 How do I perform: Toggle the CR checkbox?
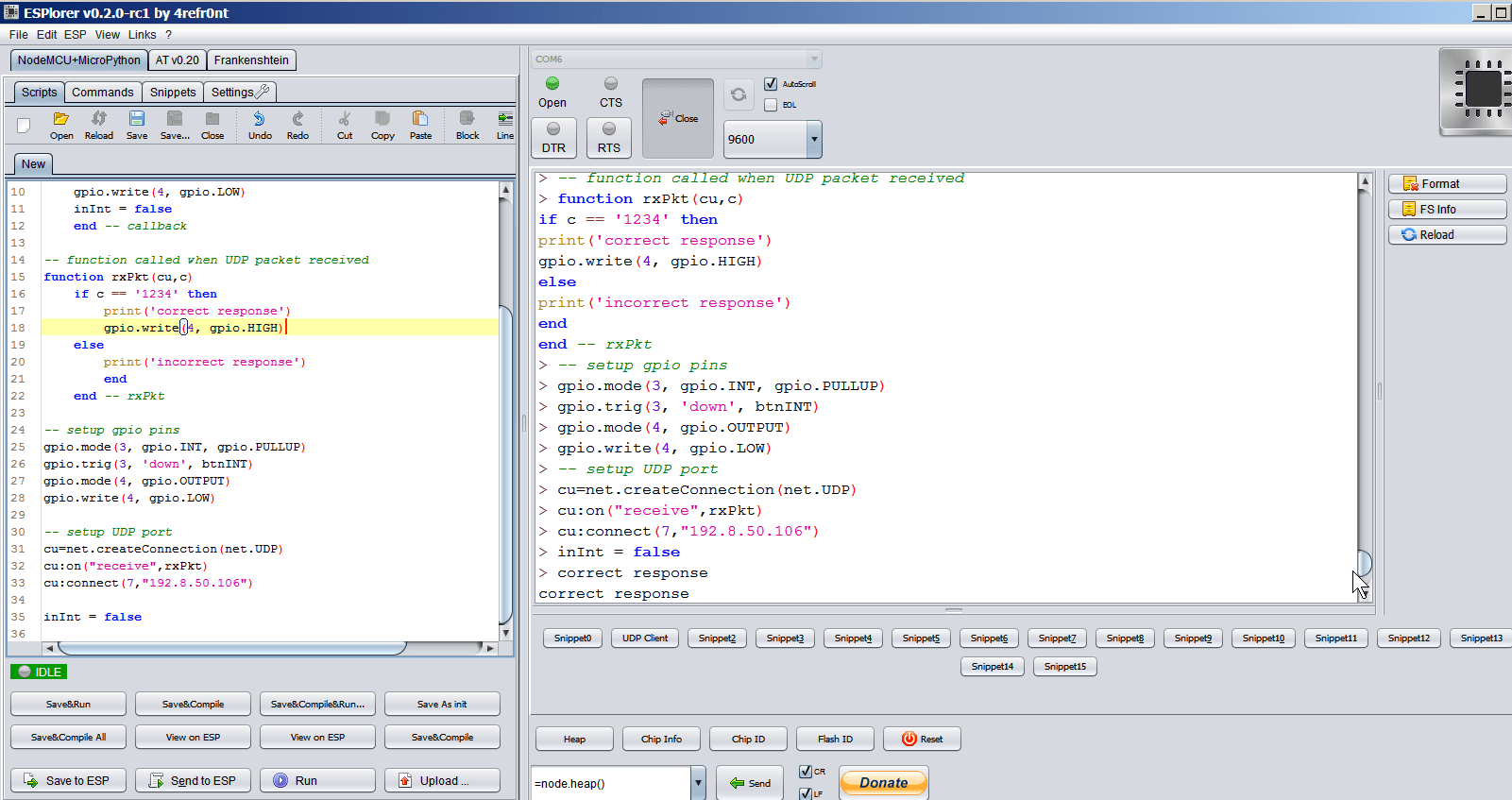806,772
